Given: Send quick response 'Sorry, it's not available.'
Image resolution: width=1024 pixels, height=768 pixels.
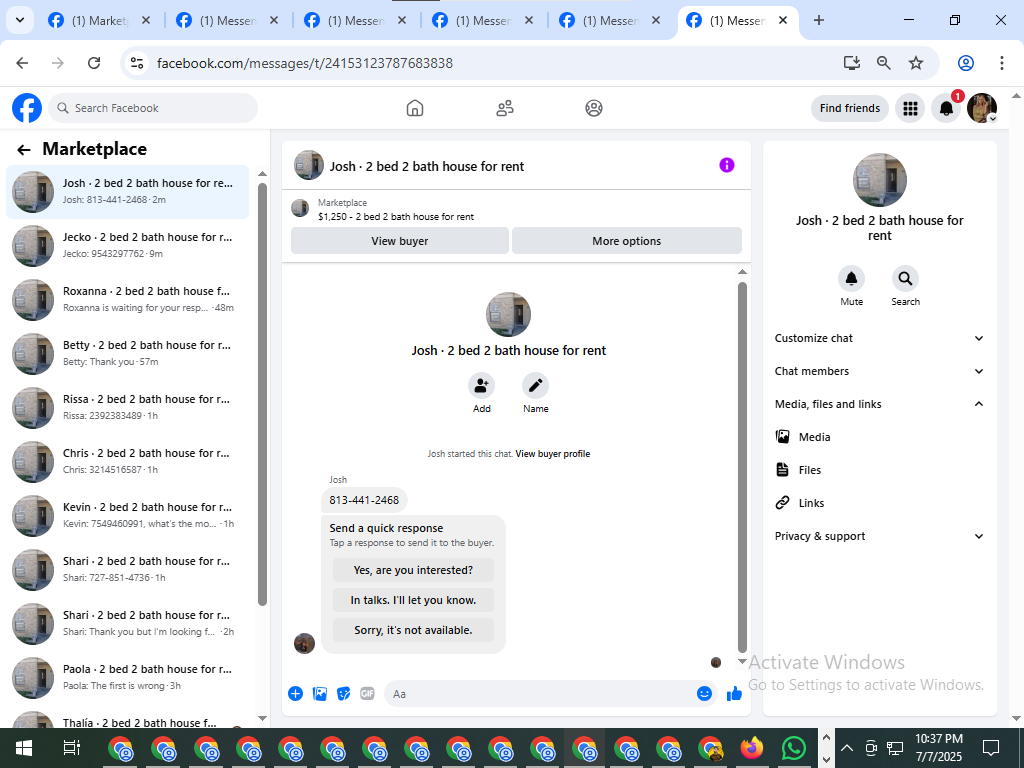Looking at the screenshot, I should pos(413,630).
